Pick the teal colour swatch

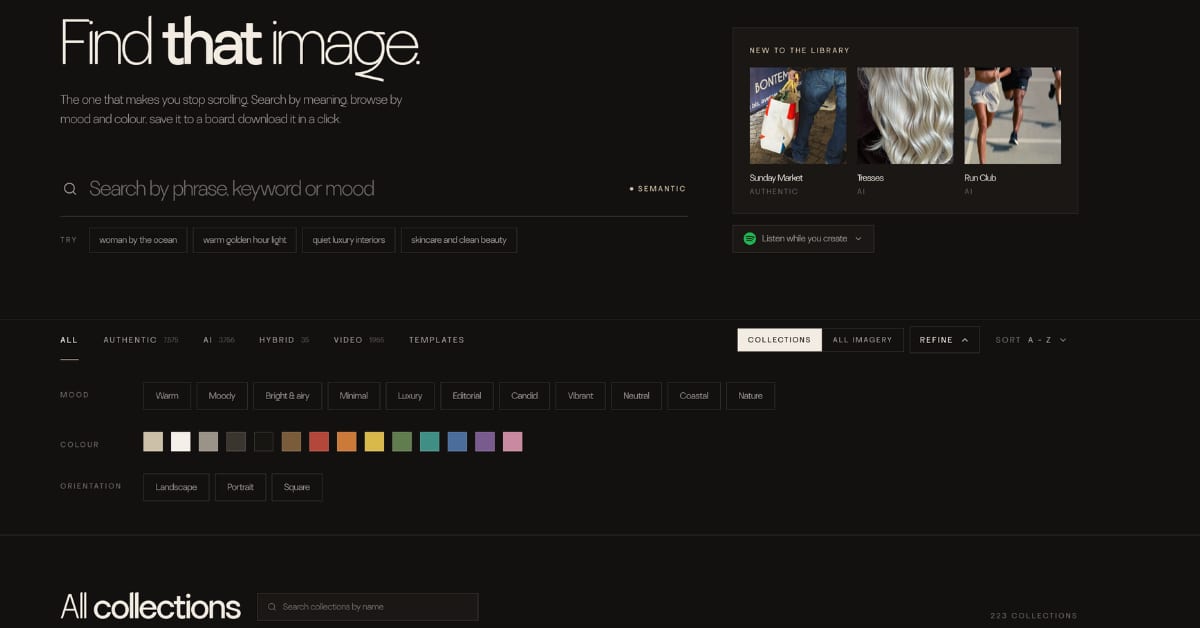point(430,442)
